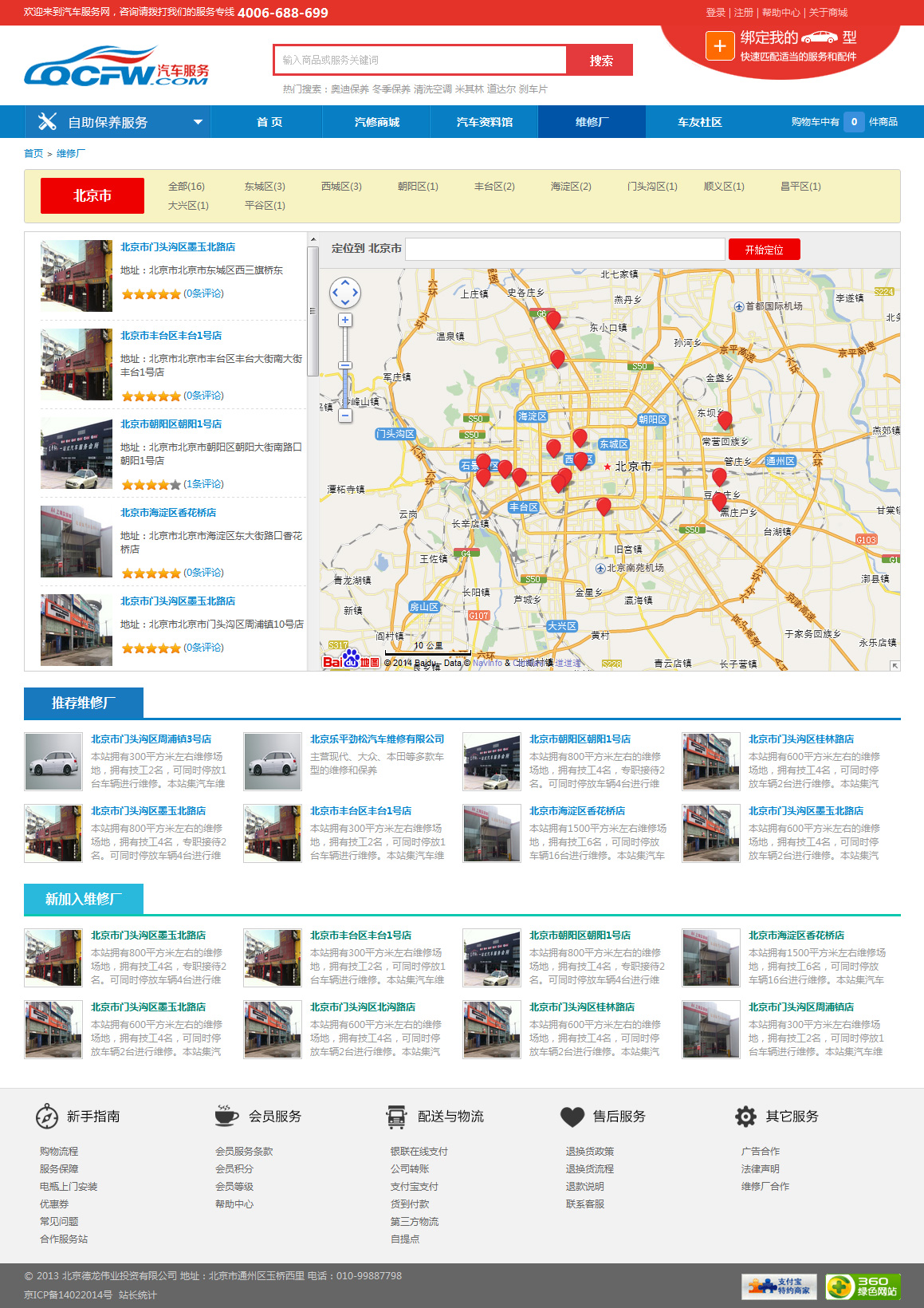Viewport: 924px width, 1308px height.
Task: Click the 奥迪保养 hot search link
Action: coord(350,89)
